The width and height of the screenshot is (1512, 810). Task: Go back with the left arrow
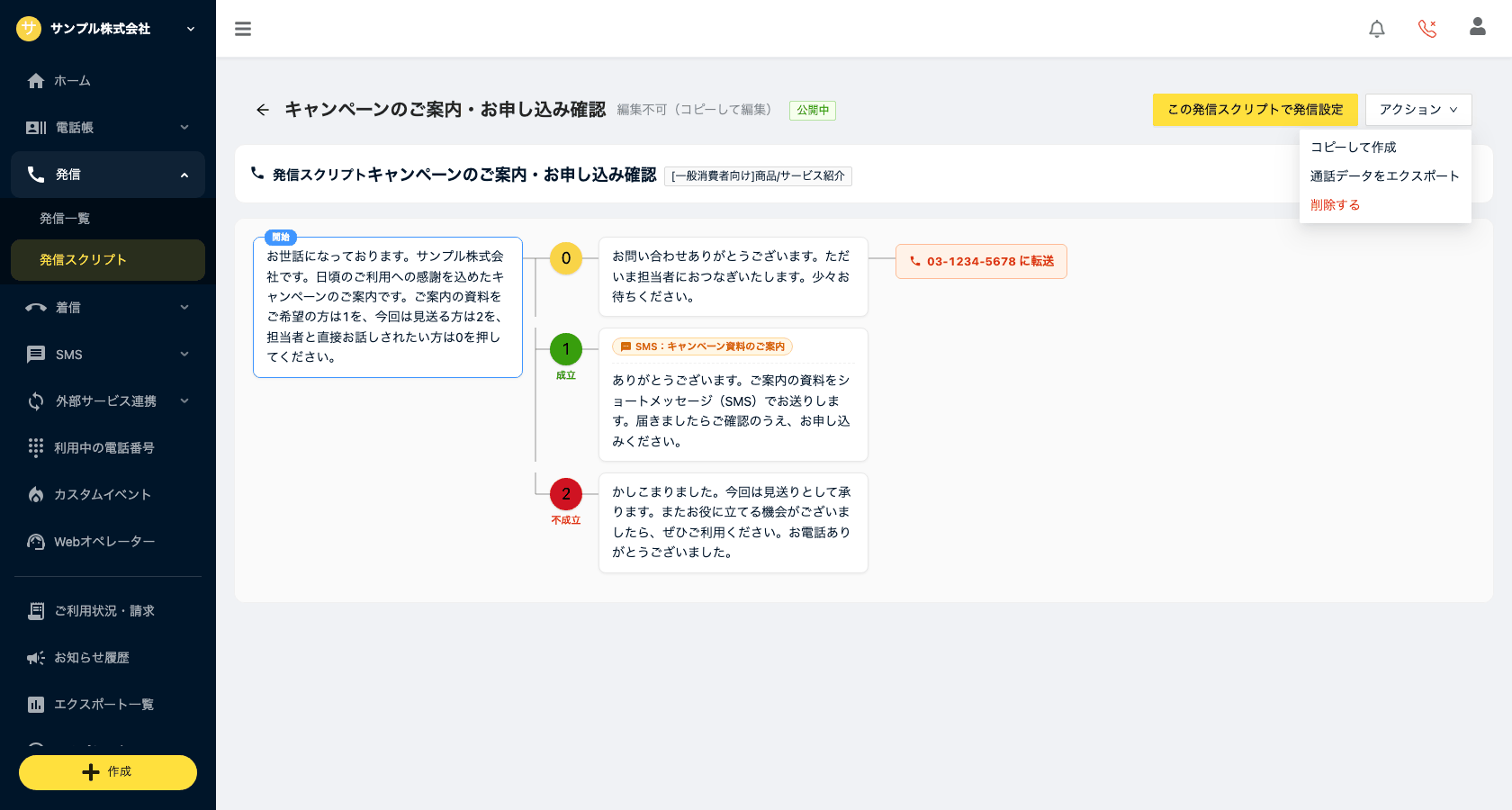263,110
